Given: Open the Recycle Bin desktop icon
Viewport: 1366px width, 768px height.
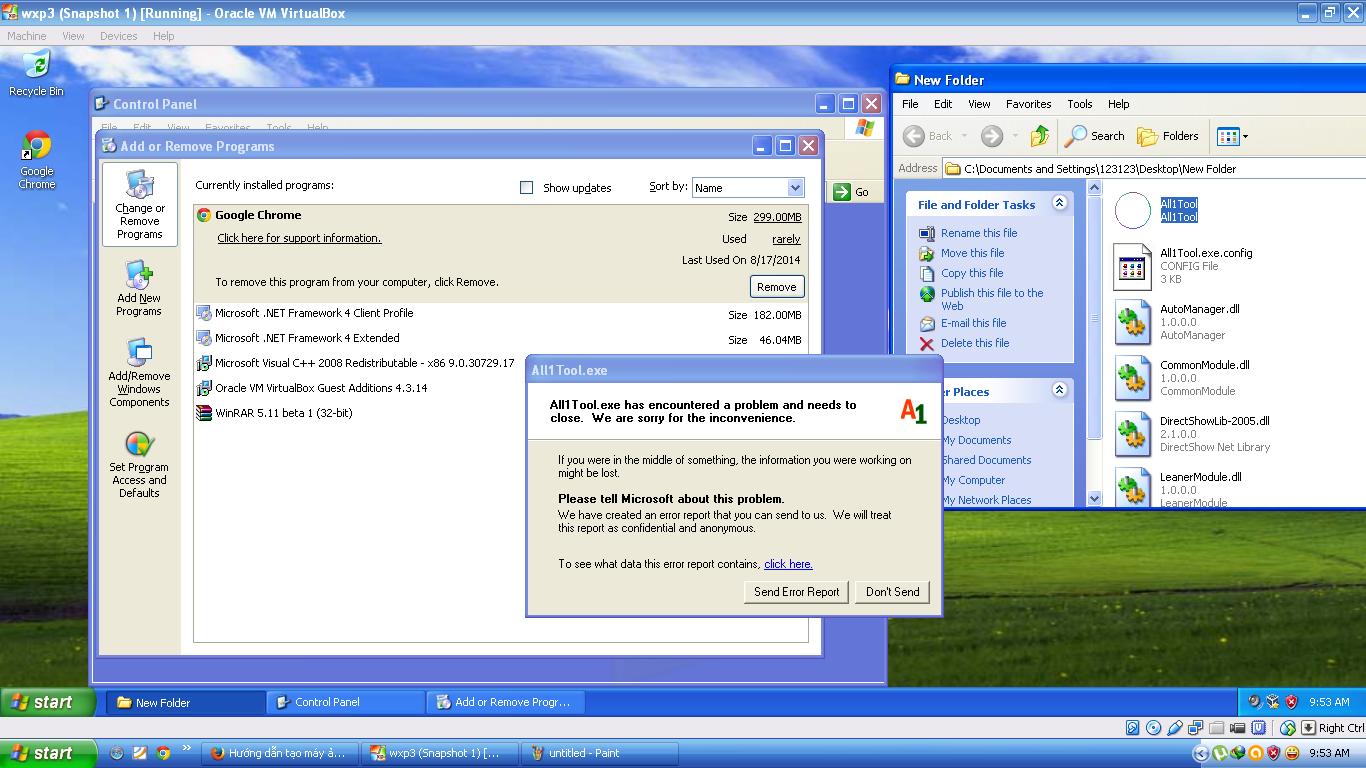Looking at the screenshot, I should pos(36,72).
